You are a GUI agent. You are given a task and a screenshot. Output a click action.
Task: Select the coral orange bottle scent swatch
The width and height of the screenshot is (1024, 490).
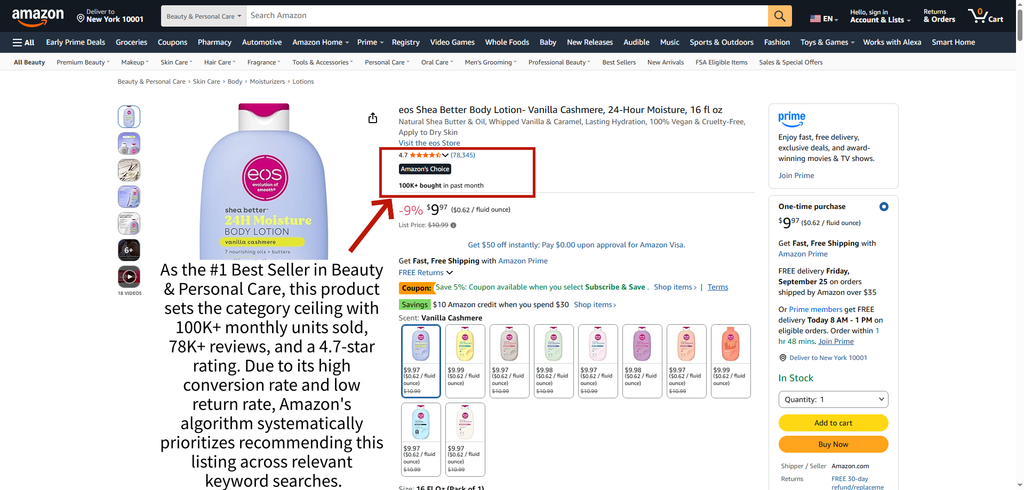(731, 361)
